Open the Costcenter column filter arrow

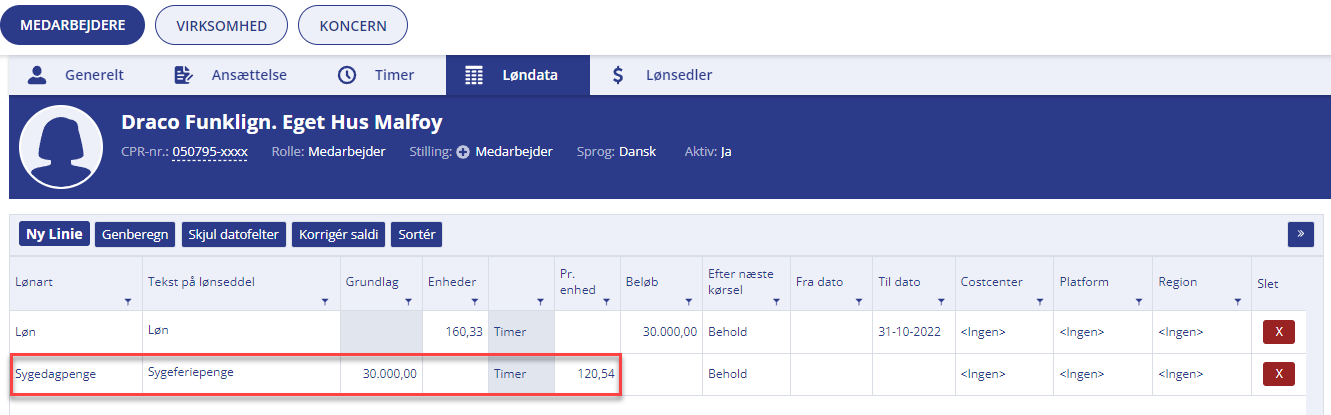(x=1039, y=301)
